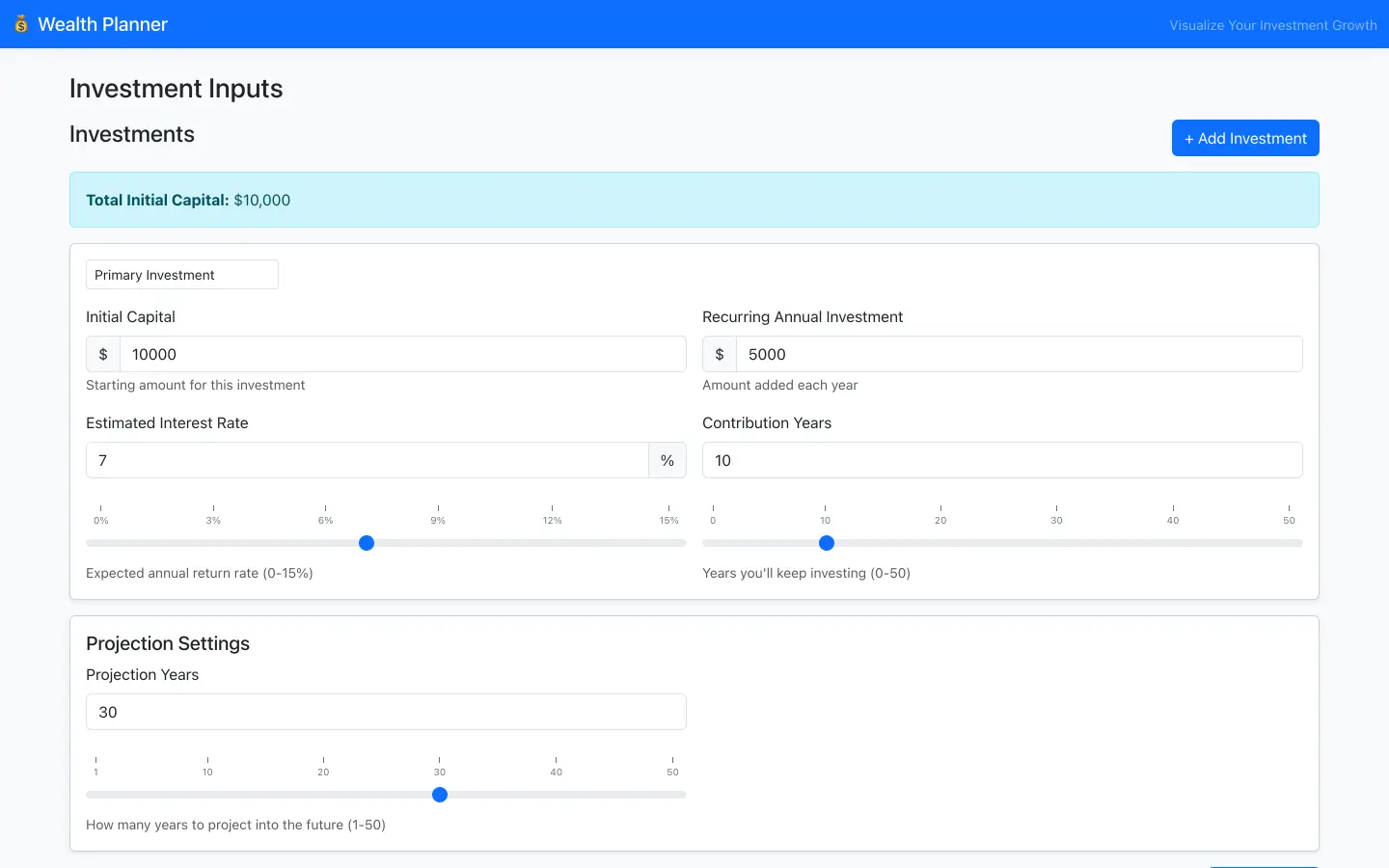Click the money bag logo icon

point(21,24)
